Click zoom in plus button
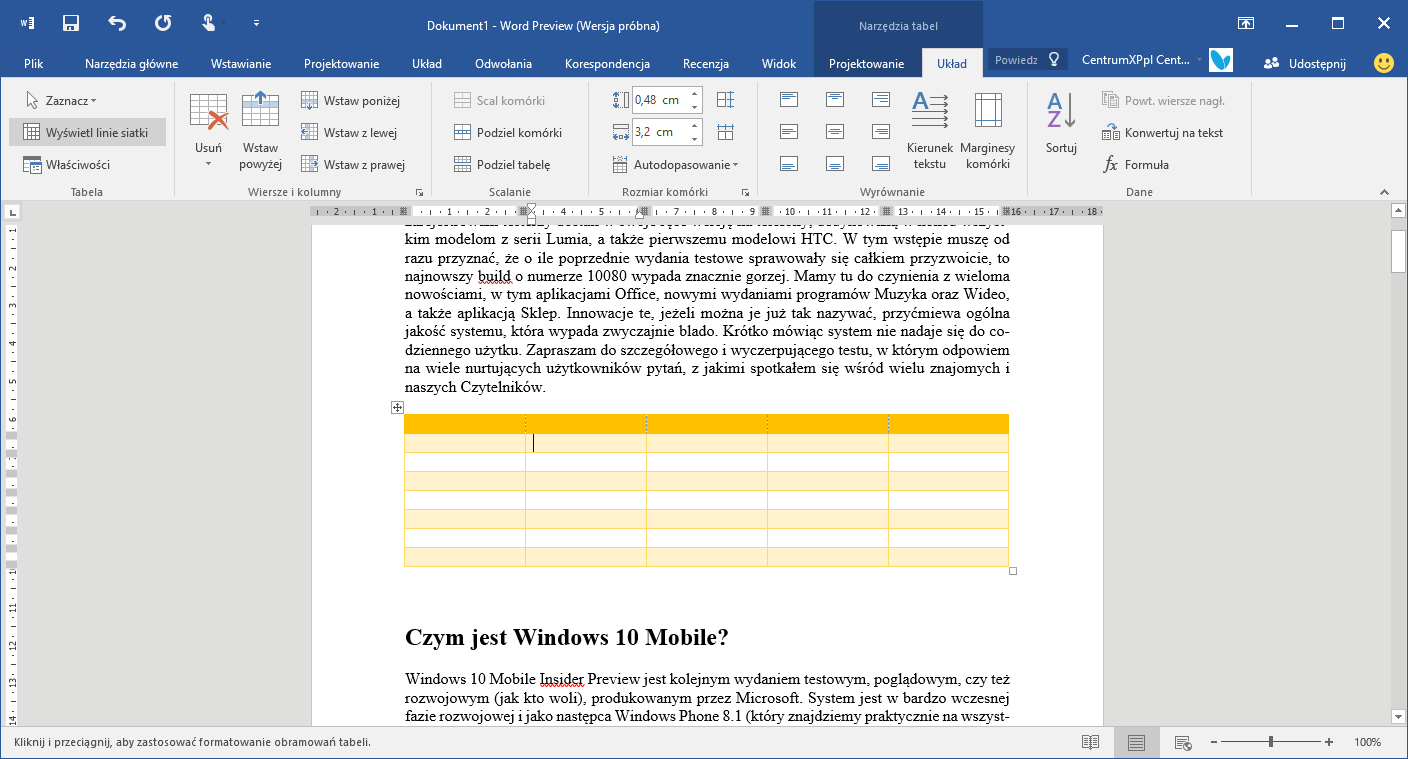Screen dimensions: 1408x759 [x=1329, y=742]
